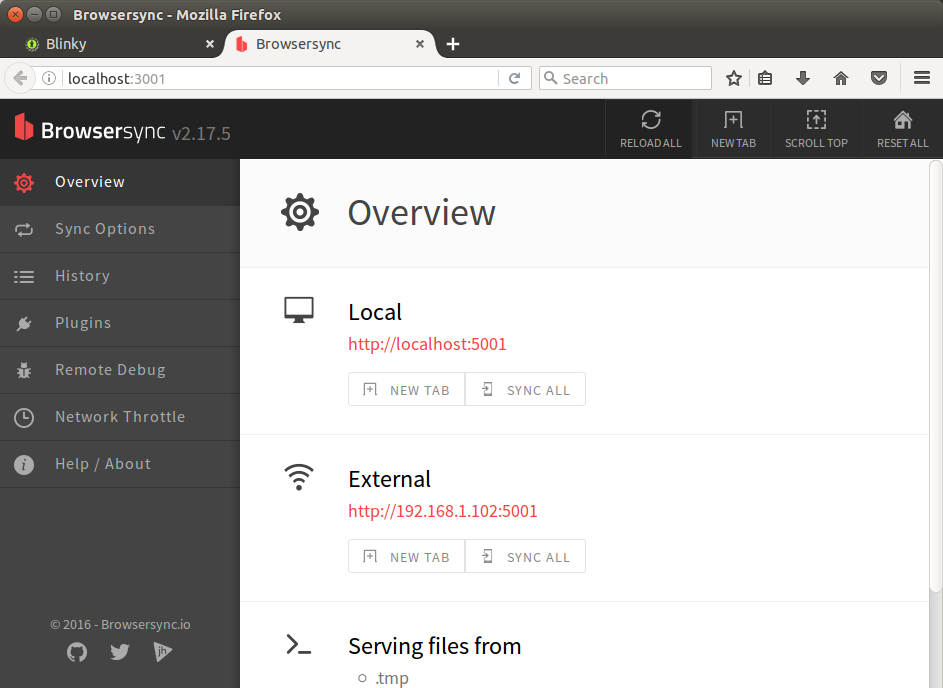Viewport: 943px width, 688px height.
Task: Click the page vertical scrollbar
Action: click(x=936, y=376)
